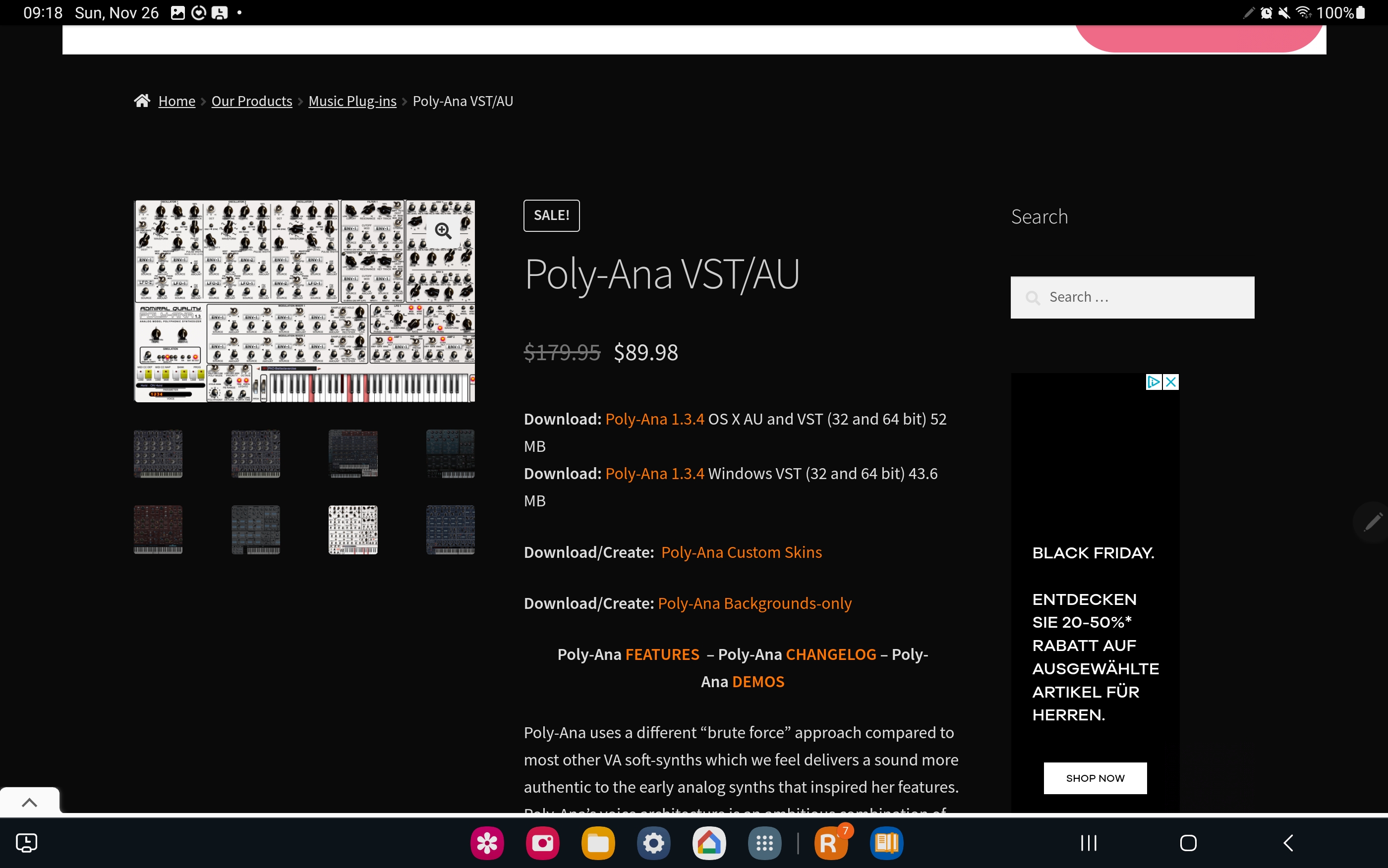
Task: Select the white skin thumbnail in gallery
Action: (x=352, y=529)
